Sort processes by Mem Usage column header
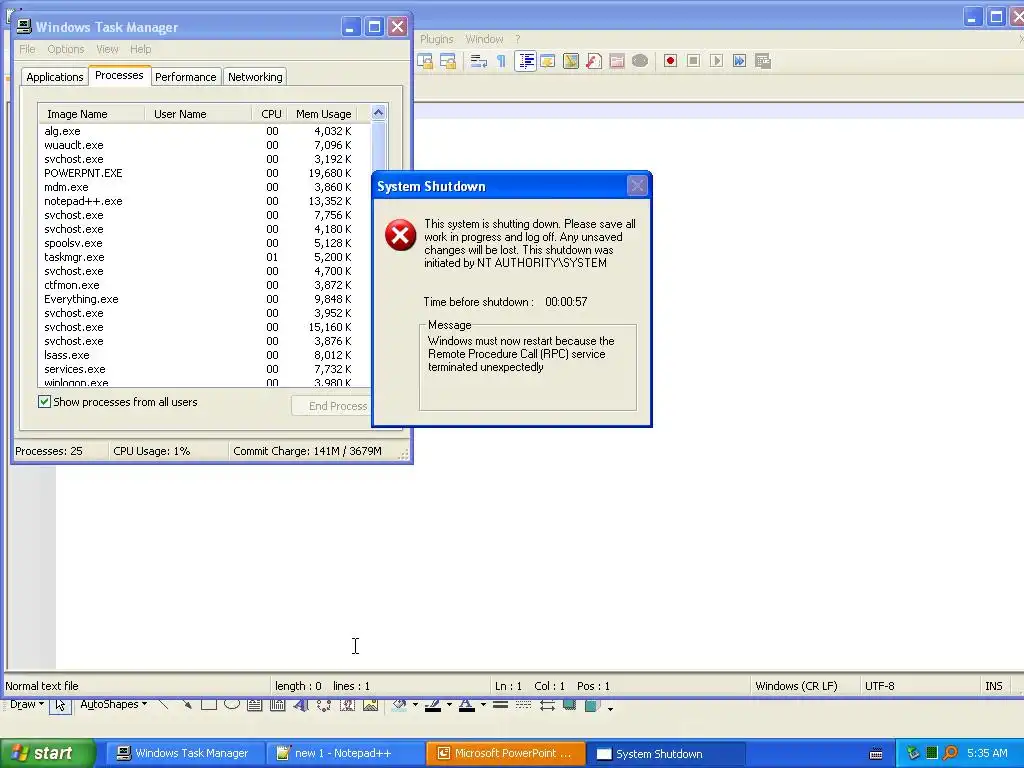The height and width of the screenshot is (768, 1024). click(323, 114)
